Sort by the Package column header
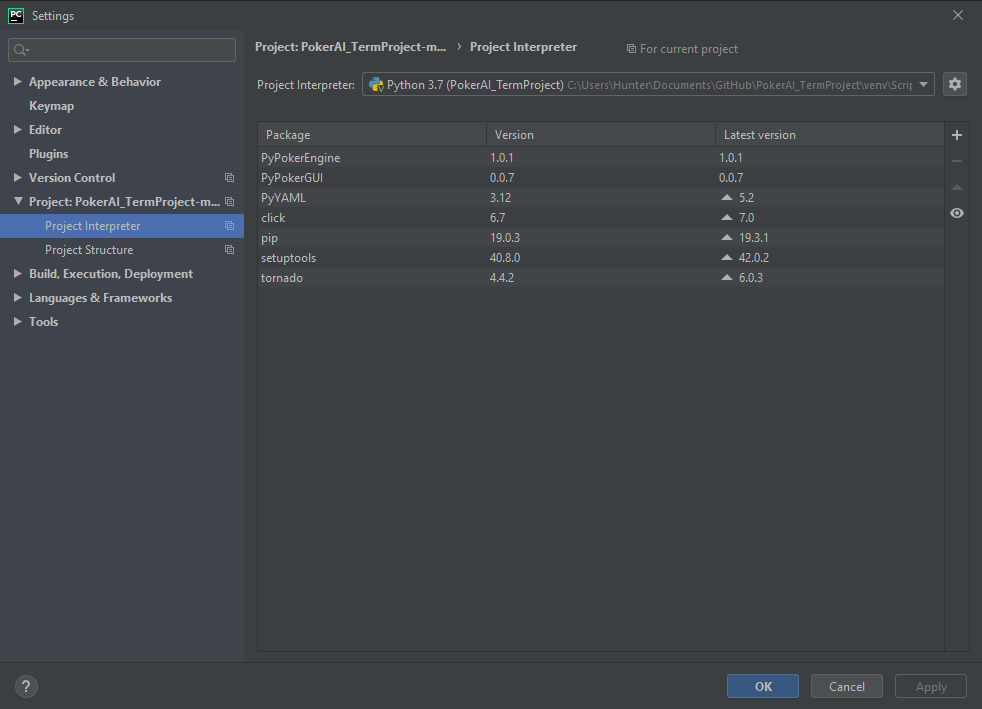Screen dimensions: 982x709 pyautogui.click(x=372, y=135)
